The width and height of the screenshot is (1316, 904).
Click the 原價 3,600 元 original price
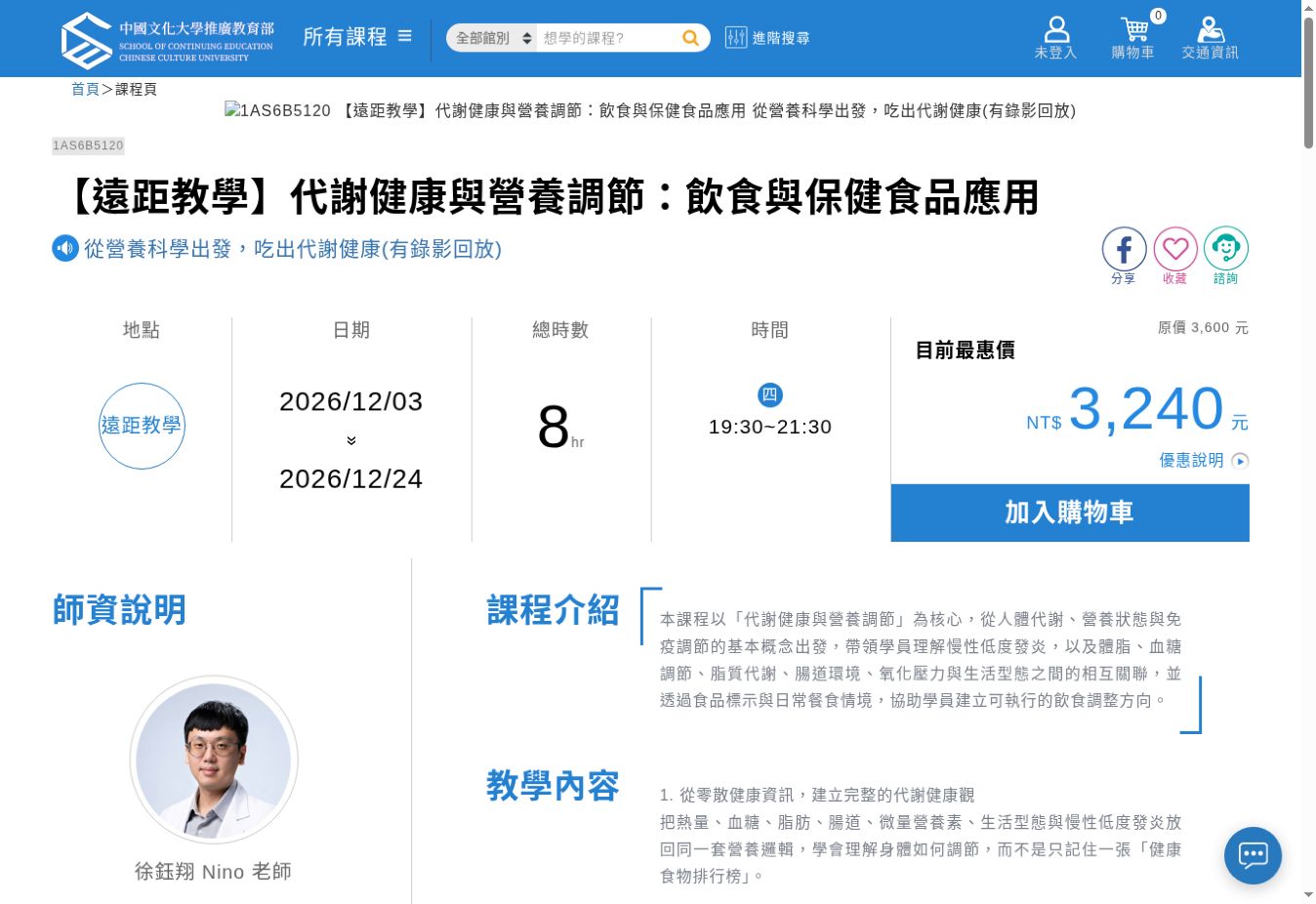[1203, 328]
